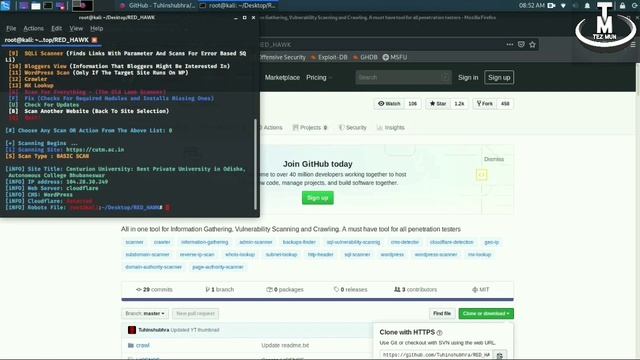
Task: Open terminal Help menu
Action: point(96,28)
